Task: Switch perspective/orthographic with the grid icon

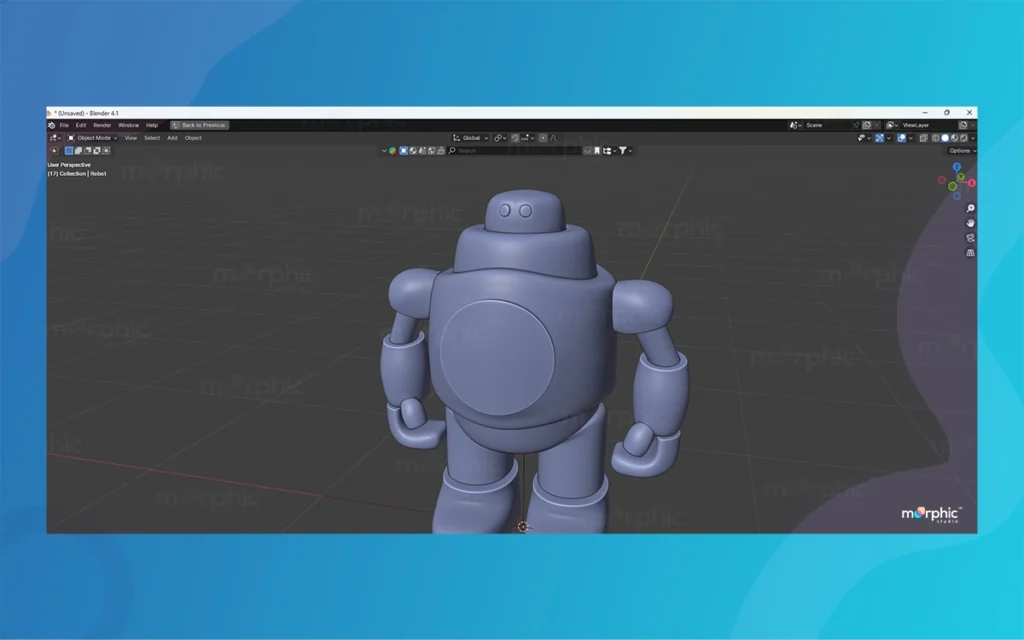Action: [x=970, y=253]
